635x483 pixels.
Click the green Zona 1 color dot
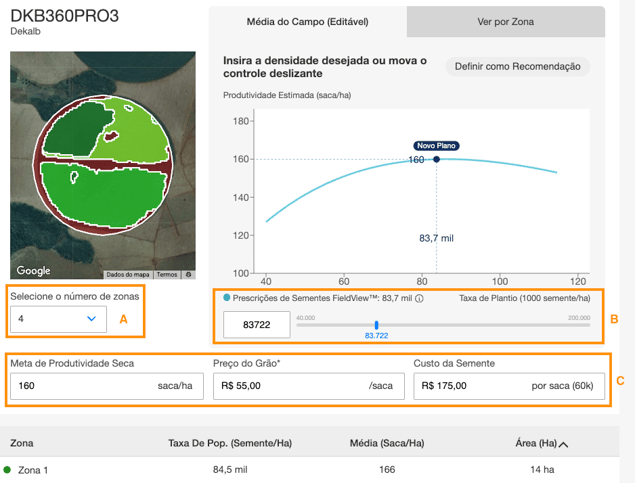(x=7, y=470)
